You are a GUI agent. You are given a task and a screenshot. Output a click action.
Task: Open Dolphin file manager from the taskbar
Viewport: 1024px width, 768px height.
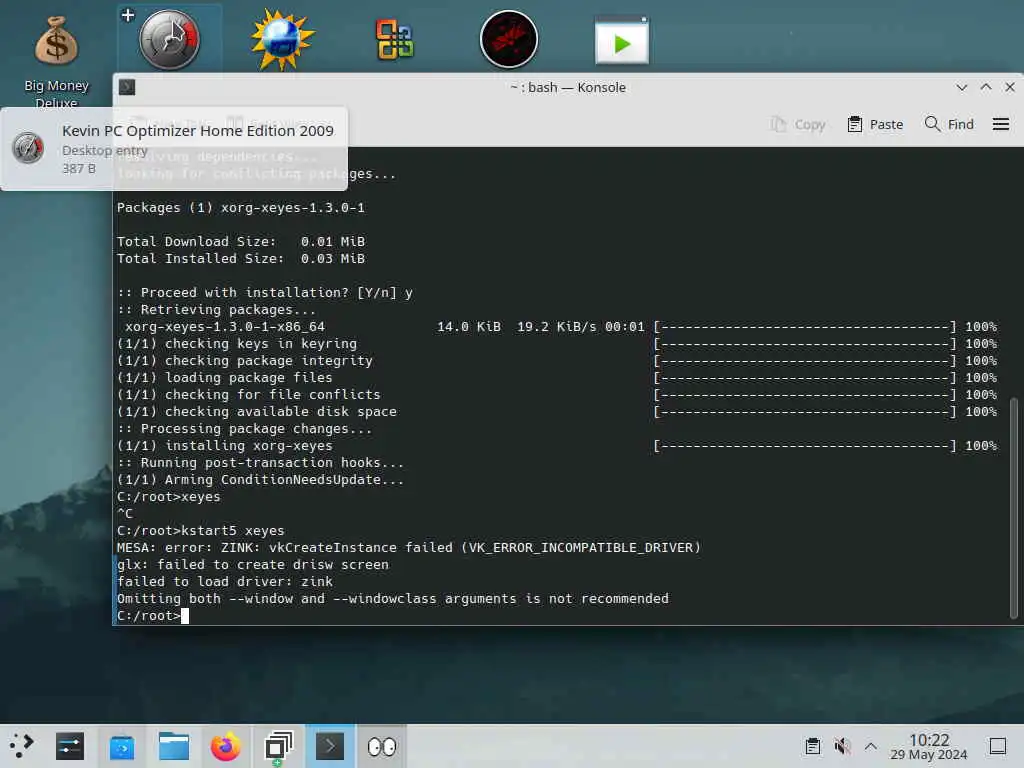pyautogui.click(x=174, y=746)
